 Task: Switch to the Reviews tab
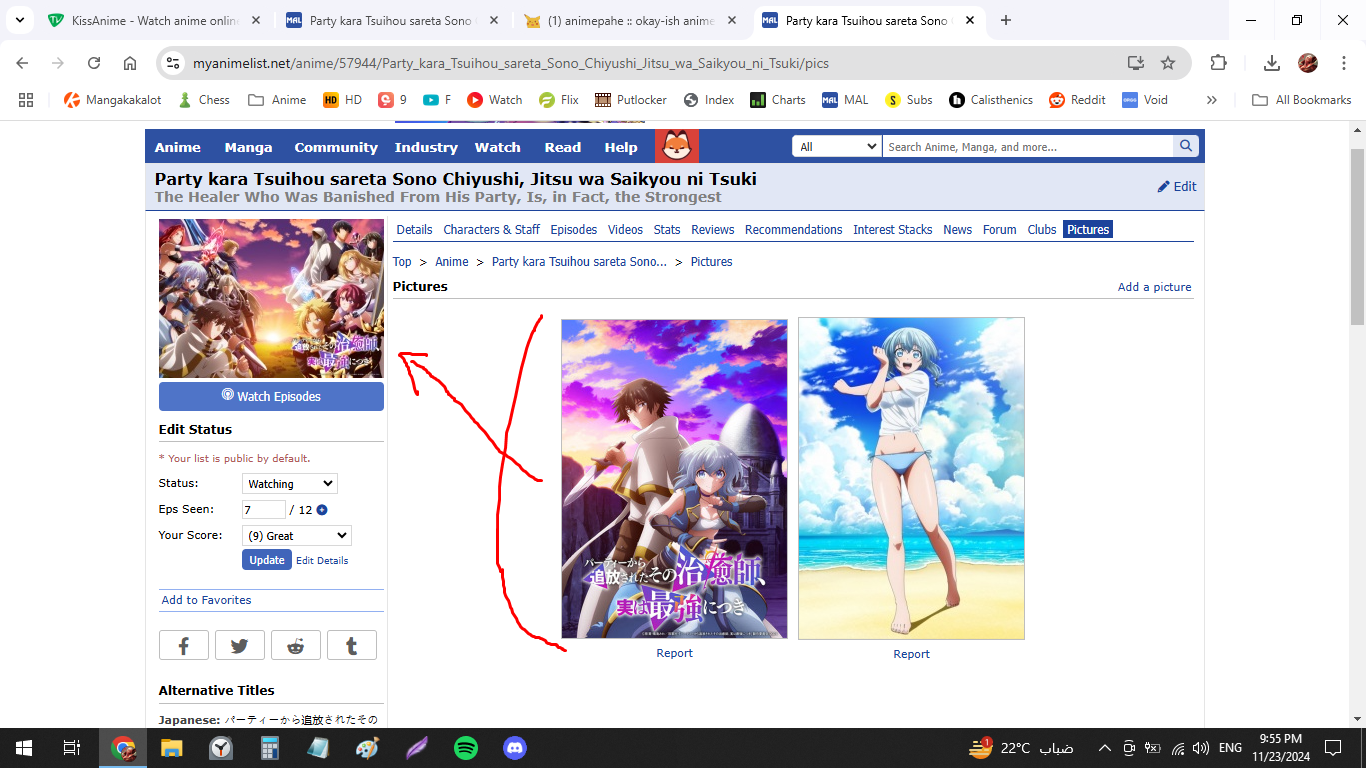[713, 230]
